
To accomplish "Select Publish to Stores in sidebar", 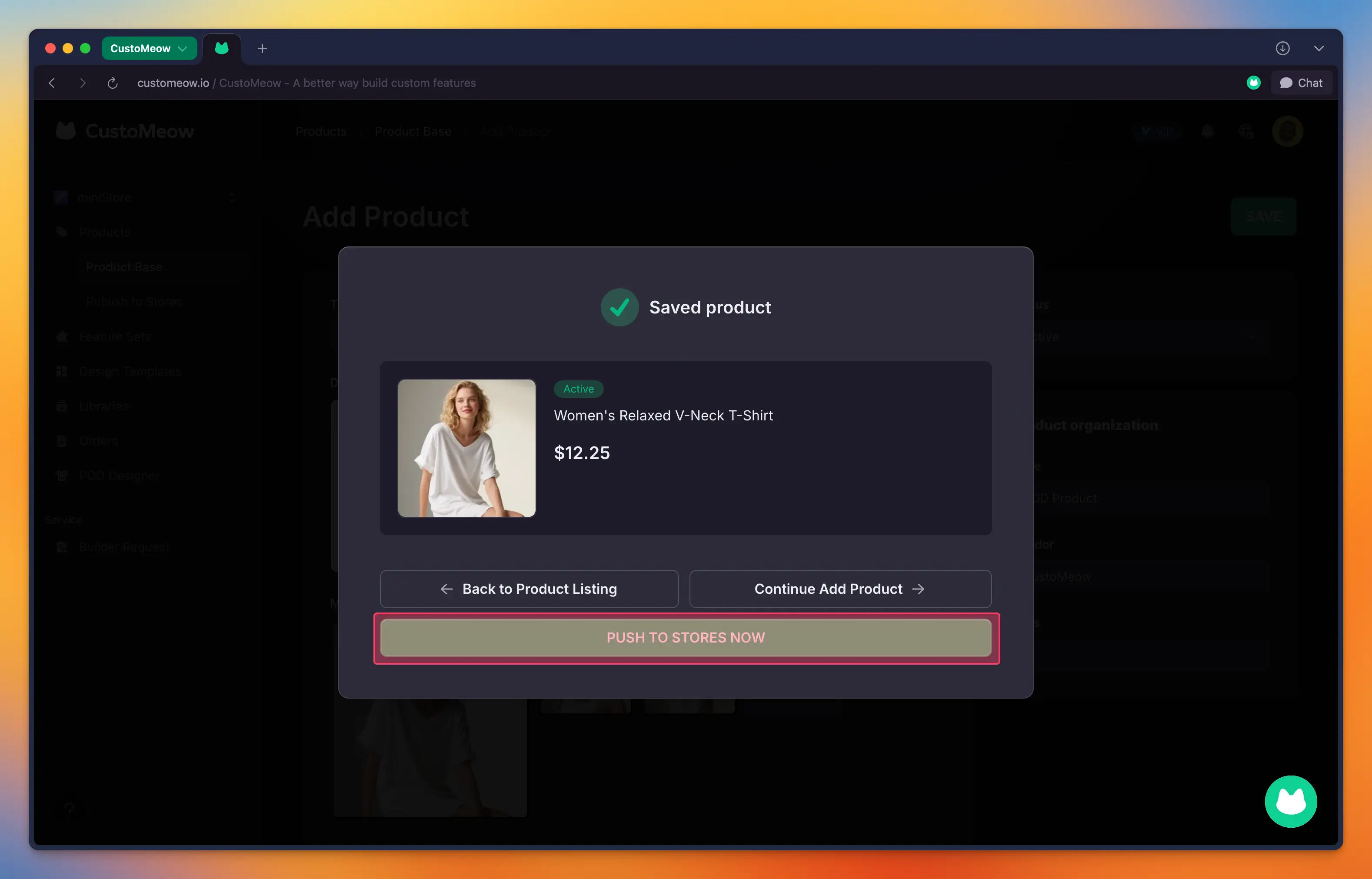I will point(134,302).
